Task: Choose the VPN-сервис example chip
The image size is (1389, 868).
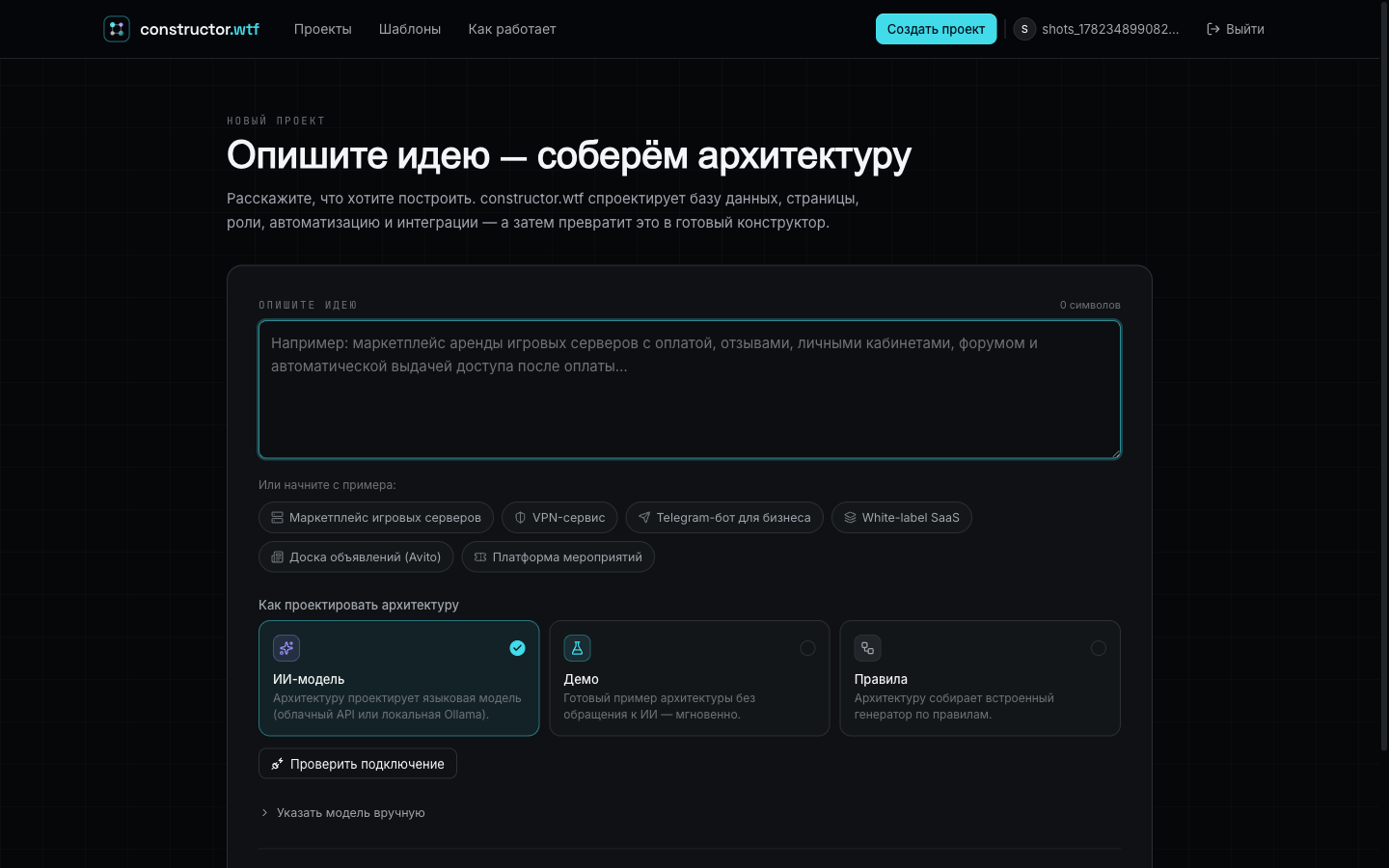Action: coord(559,518)
